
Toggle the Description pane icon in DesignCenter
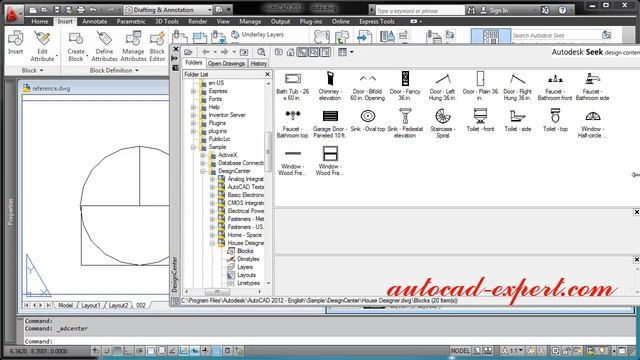tap(325, 52)
